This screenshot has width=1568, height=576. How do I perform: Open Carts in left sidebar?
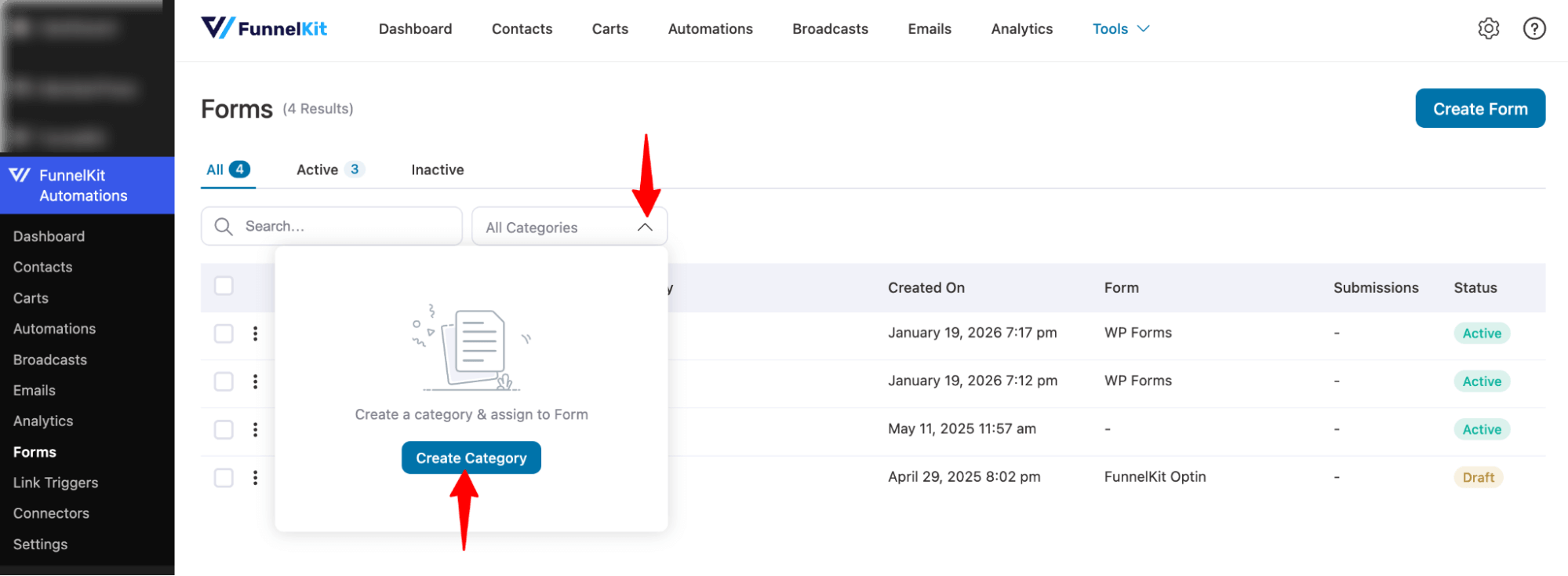point(31,298)
